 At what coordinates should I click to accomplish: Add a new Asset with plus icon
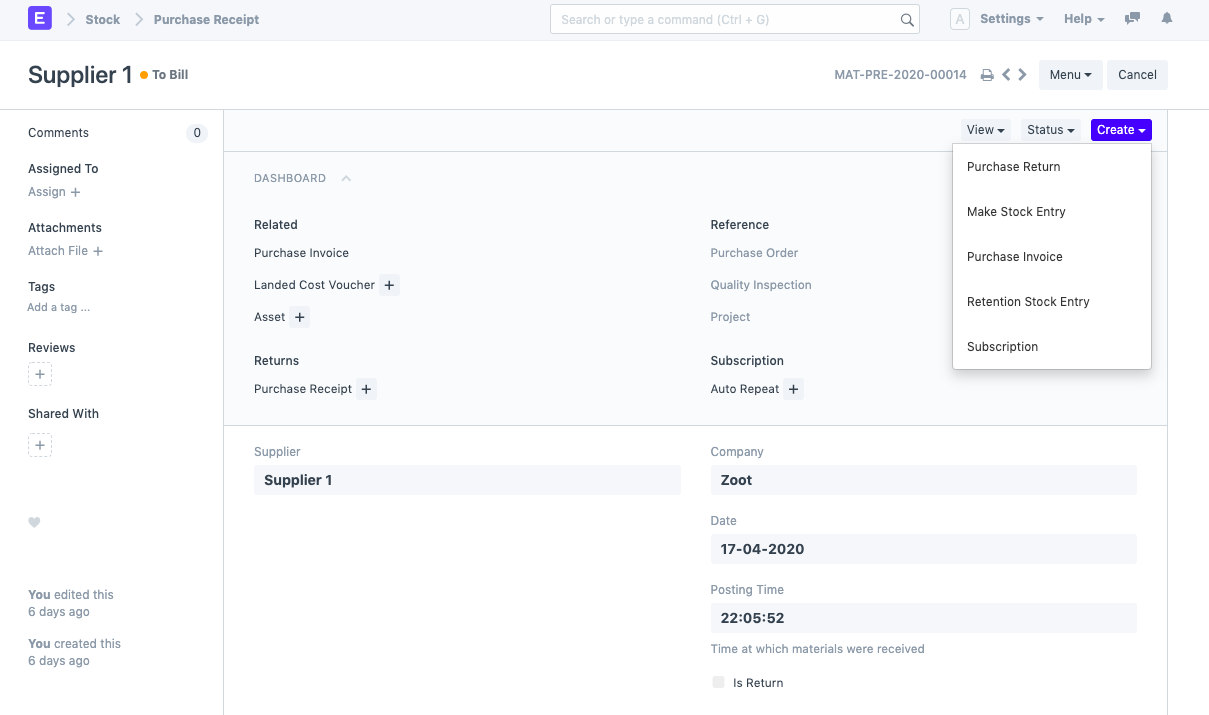point(300,317)
